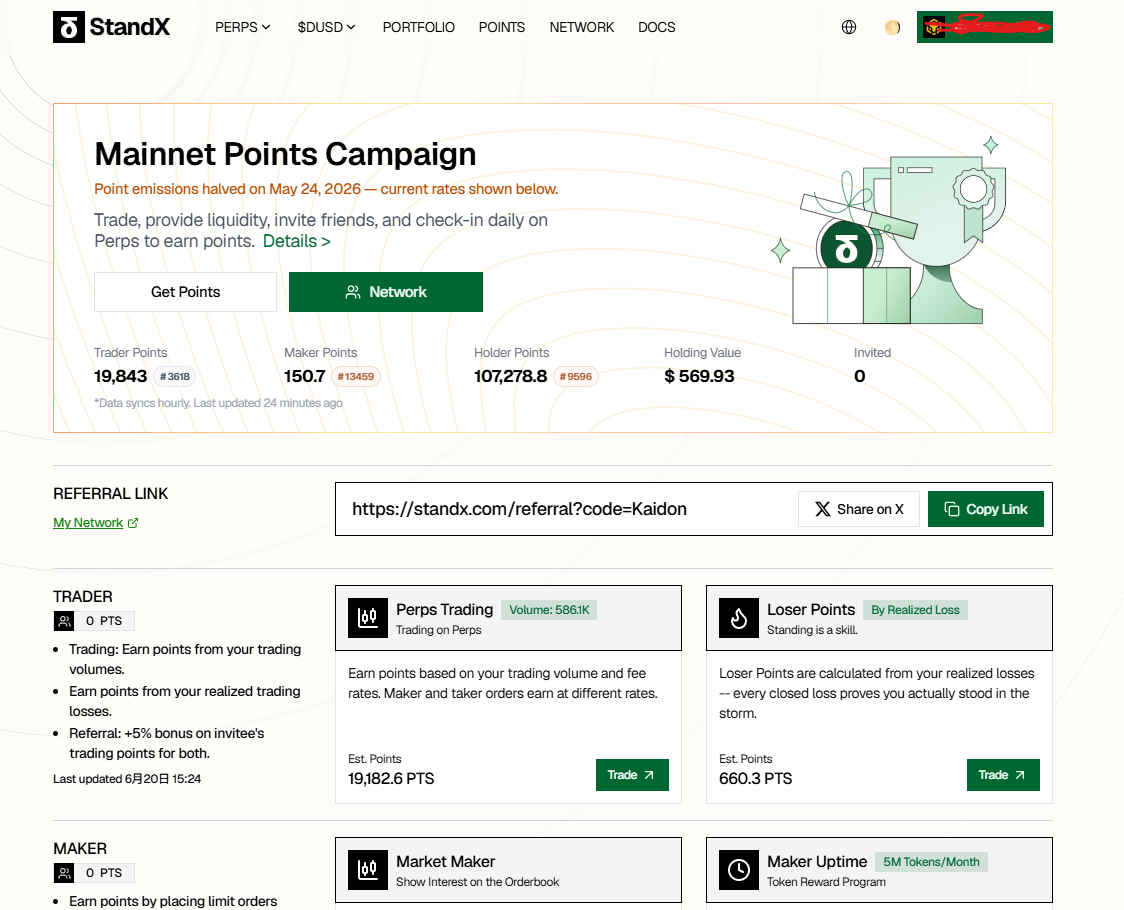
Task: Click the Trader points people icon
Action: pyautogui.click(x=65, y=621)
